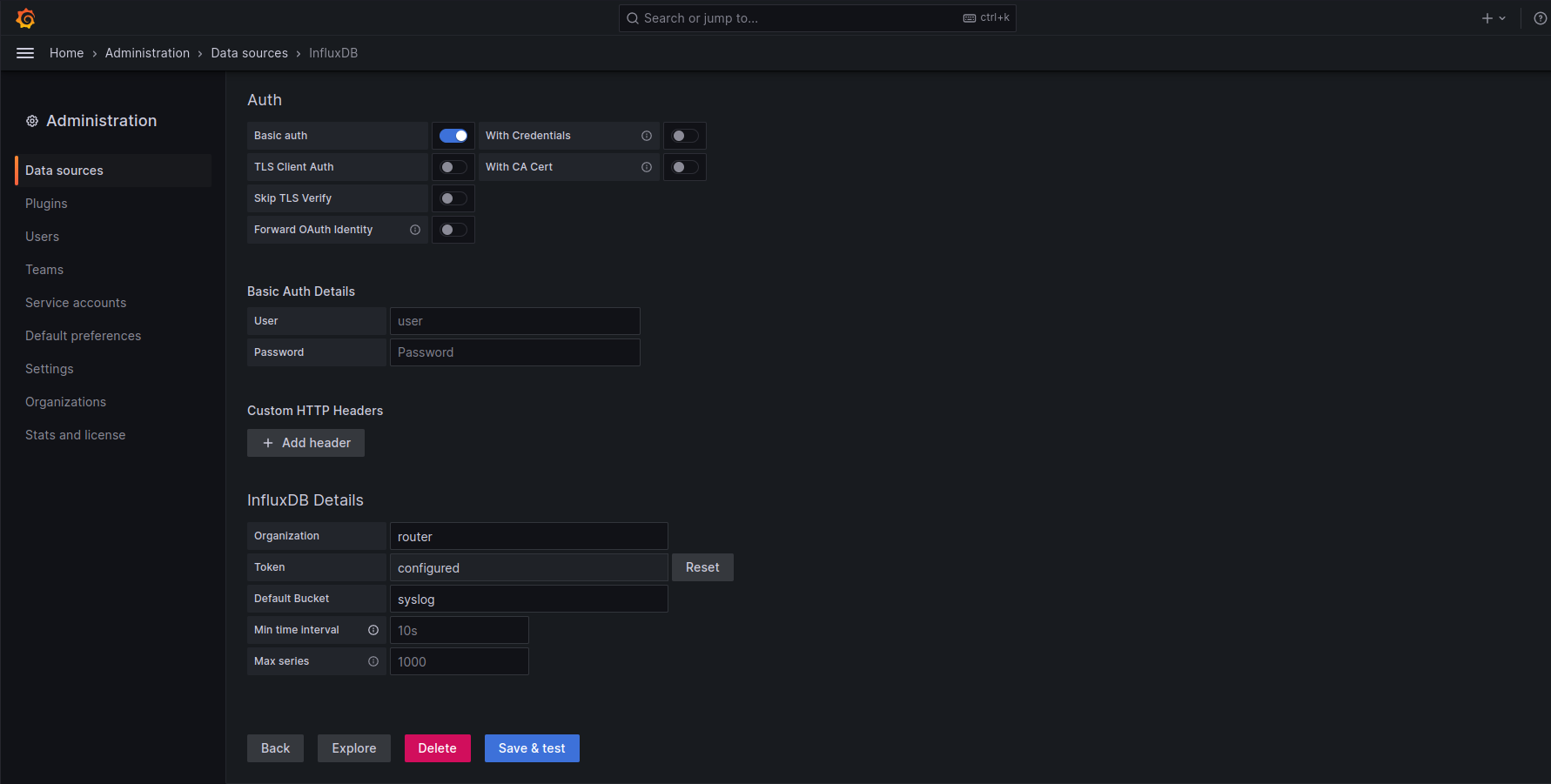Show info for Max series
The height and width of the screenshot is (784, 1551).
(x=373, y=661)
